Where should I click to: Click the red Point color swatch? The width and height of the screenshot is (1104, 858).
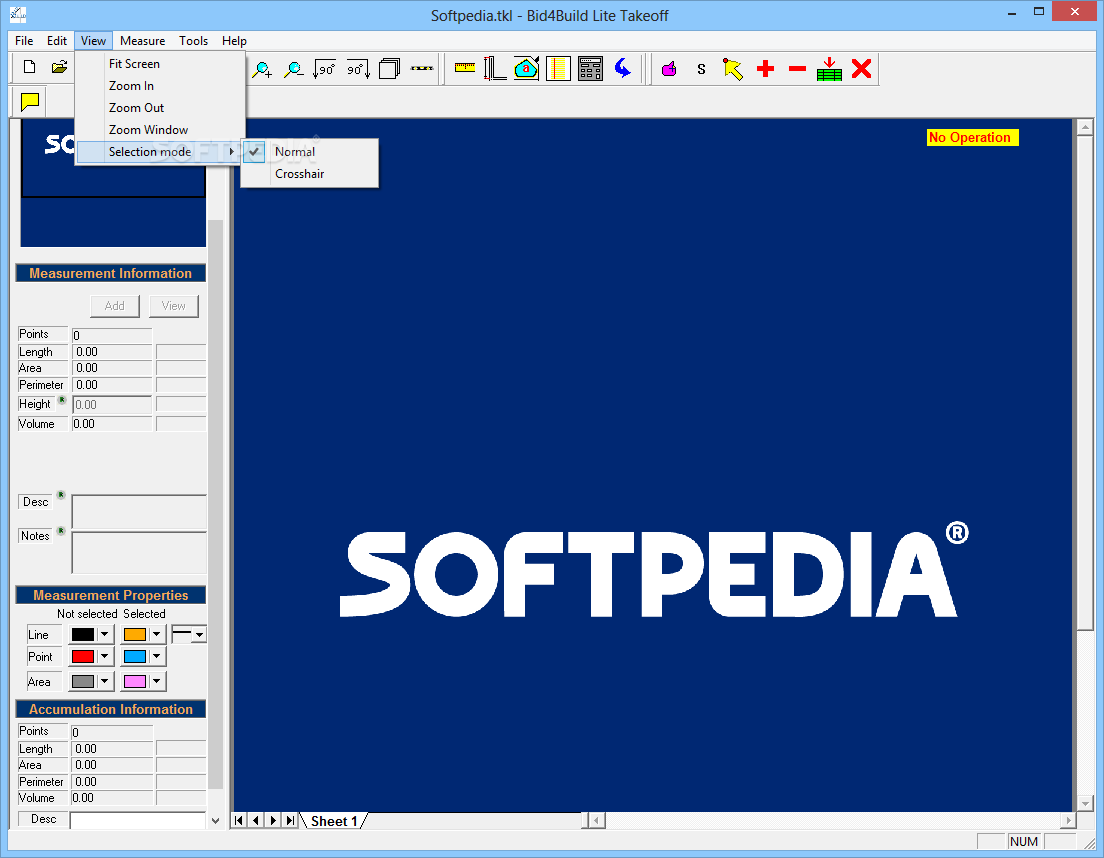pyautogui.click(x=82, y=657)
